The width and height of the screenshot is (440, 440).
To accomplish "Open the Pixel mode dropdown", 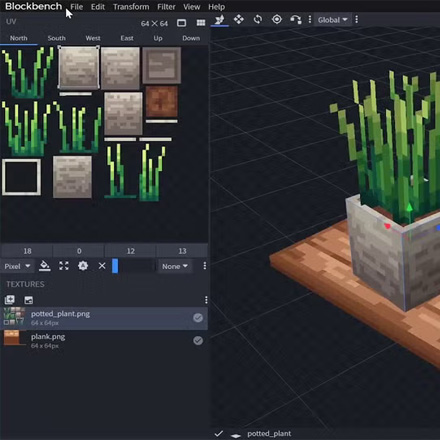I will point(17,266).
